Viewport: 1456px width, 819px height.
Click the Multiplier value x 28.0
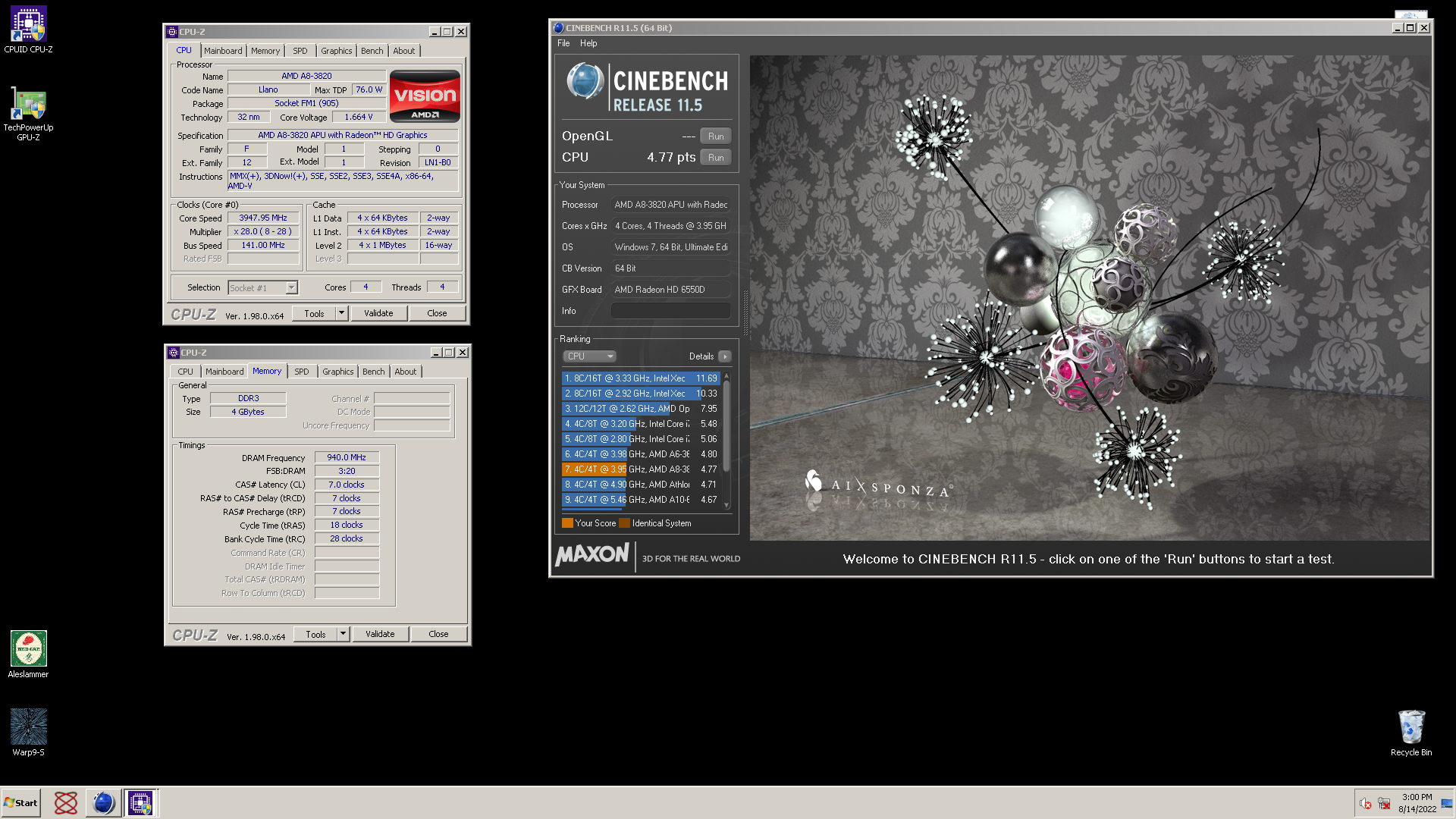pos(263,232)
